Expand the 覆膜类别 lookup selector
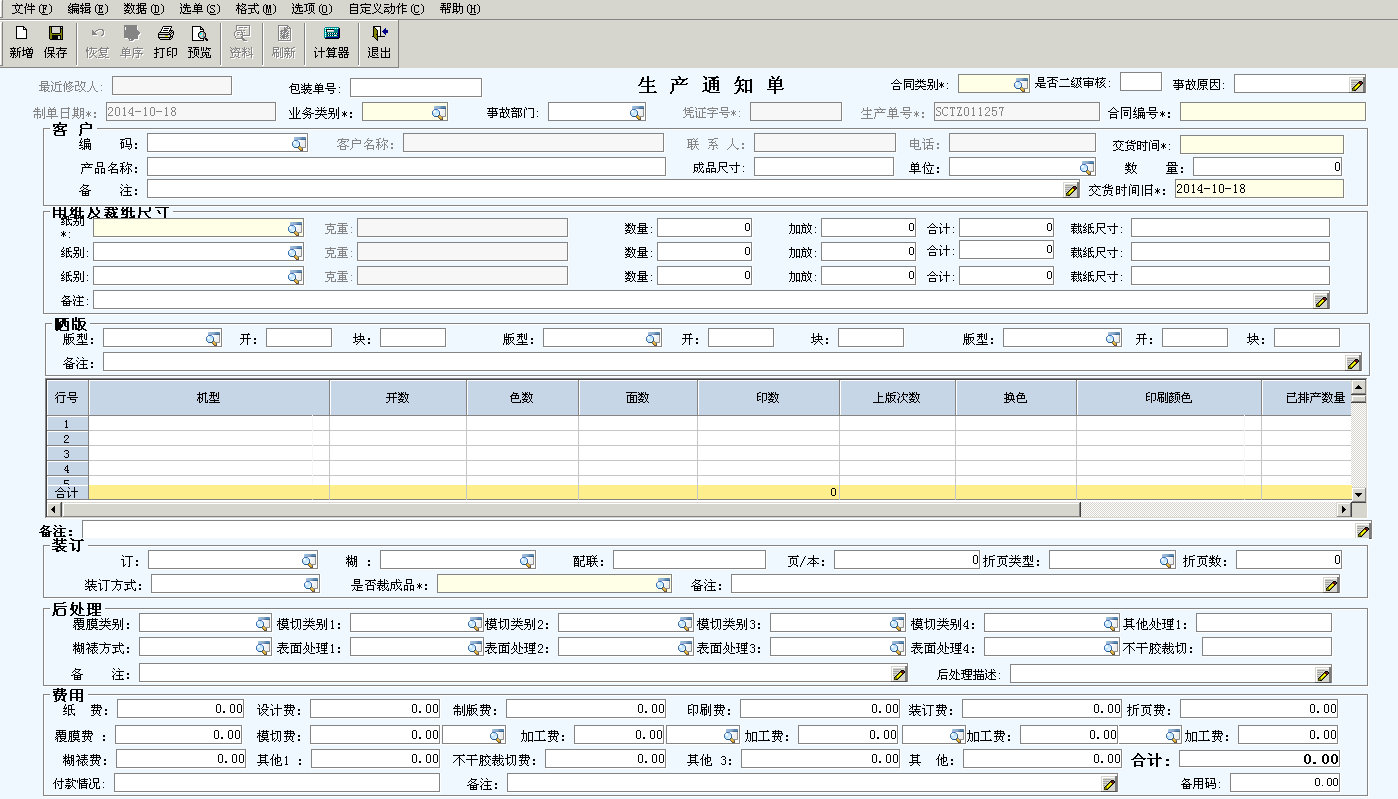 262,624
